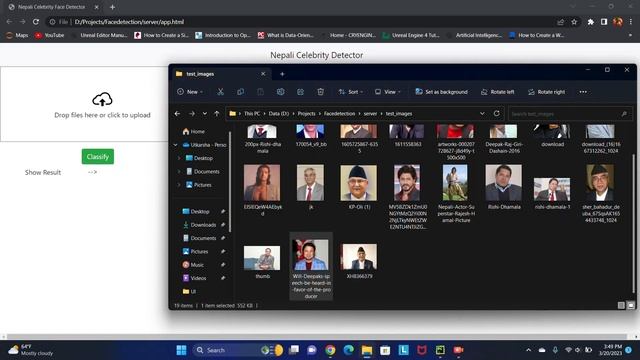Screen dimensions: 640x360
Task: Open Chrome extensions puzzle icon
Action: click(591, 22)
